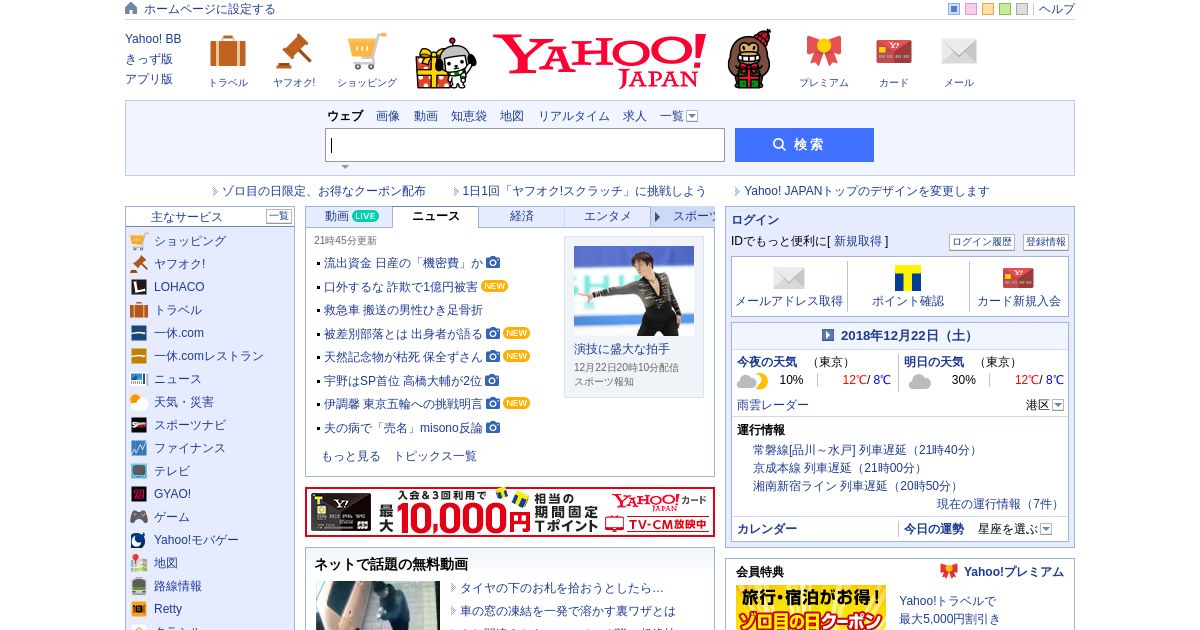Click ポイント確認 T-point icon
The image size is (1200, 630).
pyautogui.click(x=908, y=278)
